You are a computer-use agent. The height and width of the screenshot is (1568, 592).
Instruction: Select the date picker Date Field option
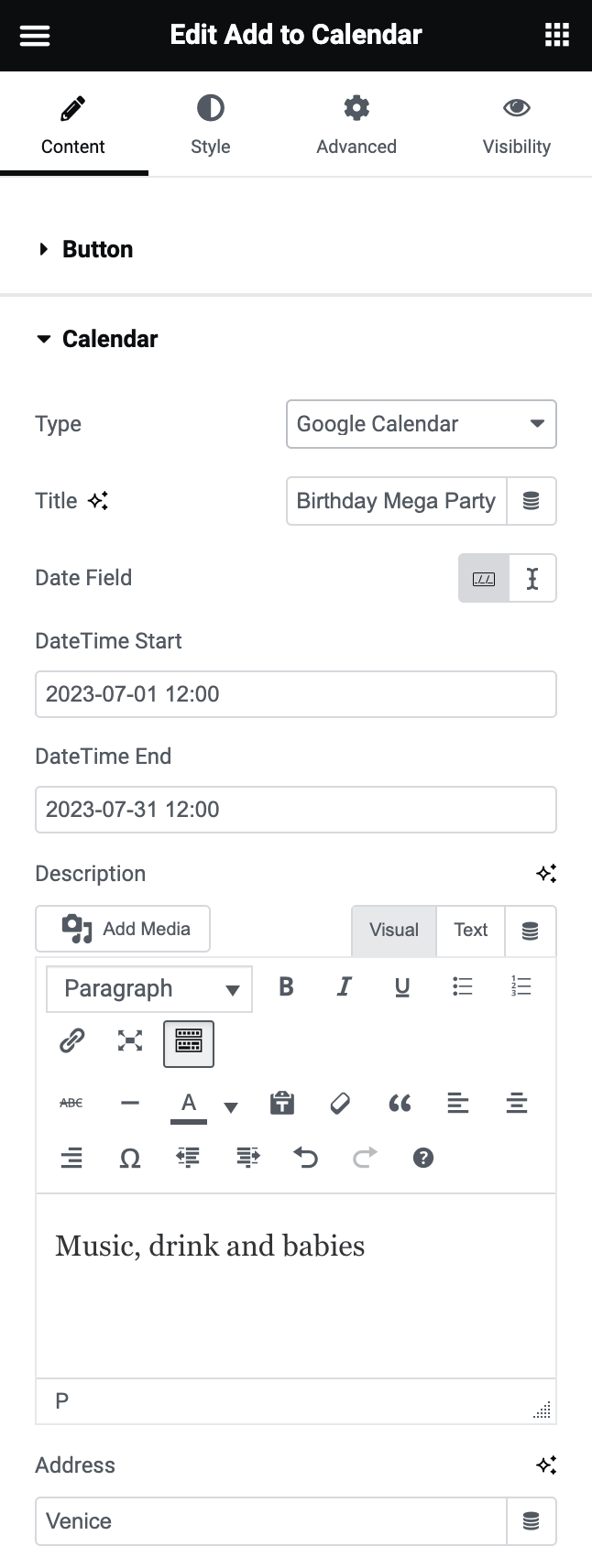(x=483, y=578)
